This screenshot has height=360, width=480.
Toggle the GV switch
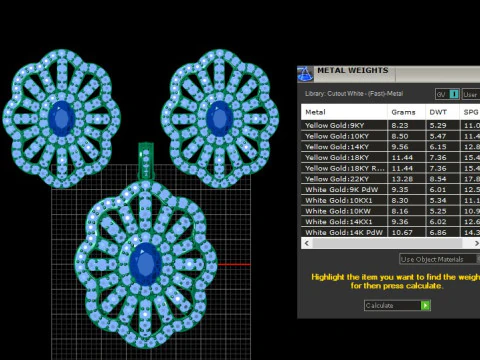[448, 94]
